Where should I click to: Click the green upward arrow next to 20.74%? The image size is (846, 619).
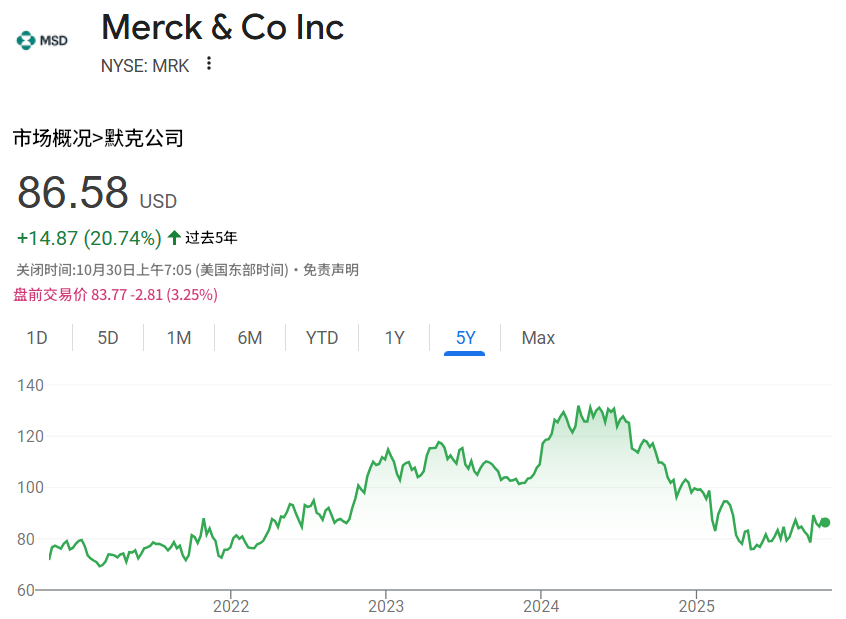[172, 238]
